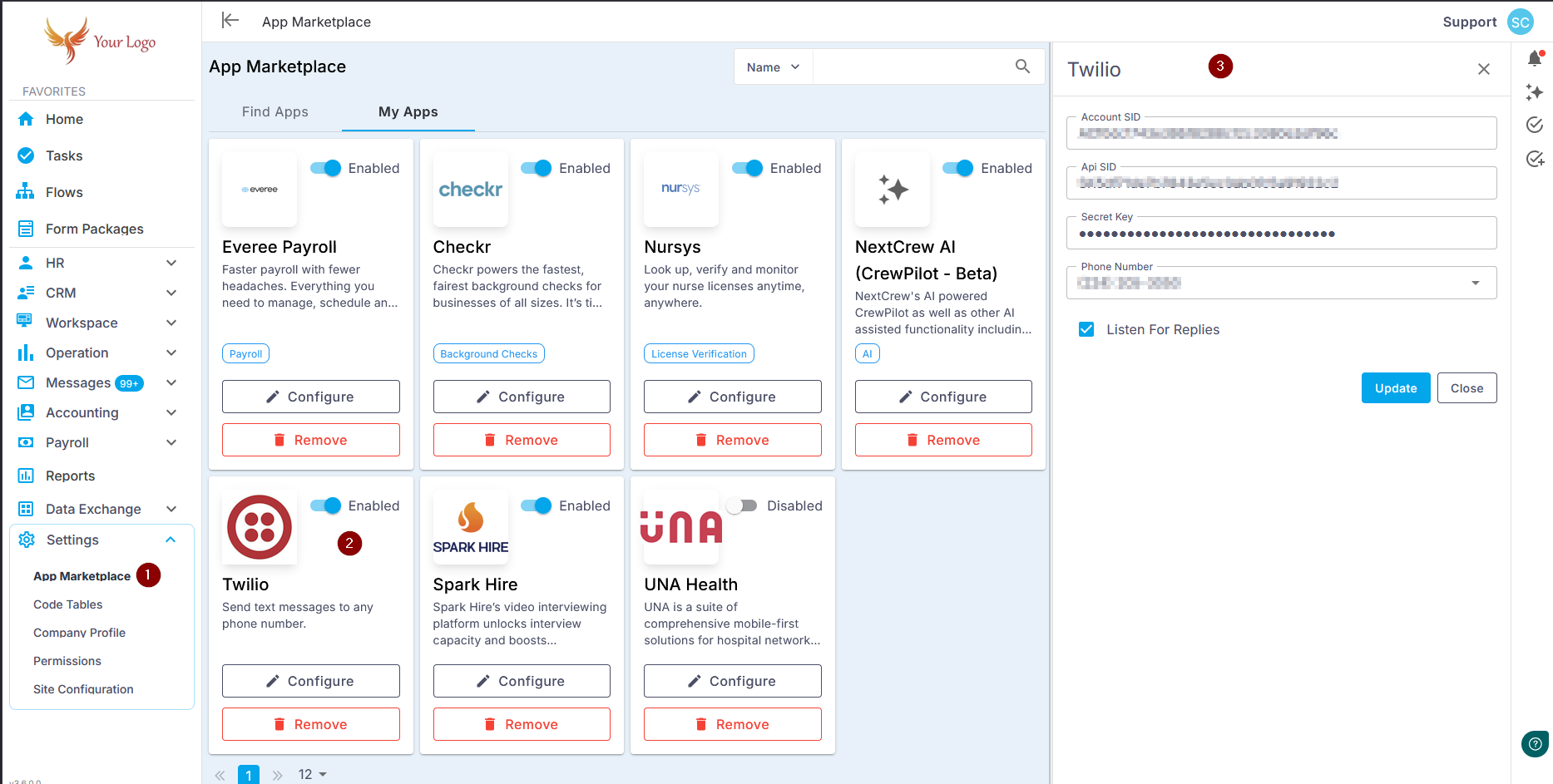The width and height of the screenshot is (1553, 784).
Task: Click the Flows hierarchy icon
Action: point(26,192)
